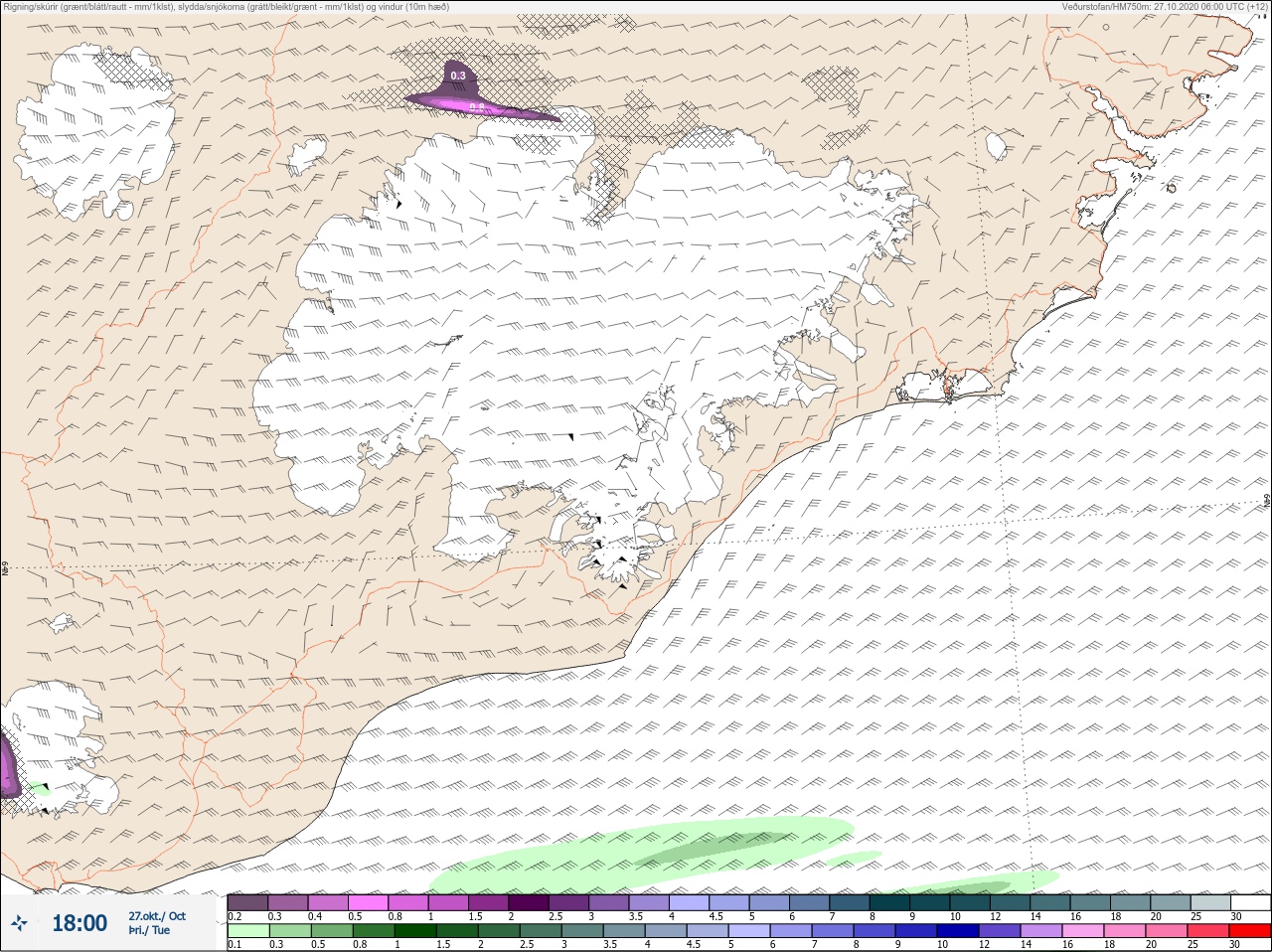Click the upper legend swatch labeled 20
The height and width of the screenshot is (952, 1272).
click(x=1171, y=902)
